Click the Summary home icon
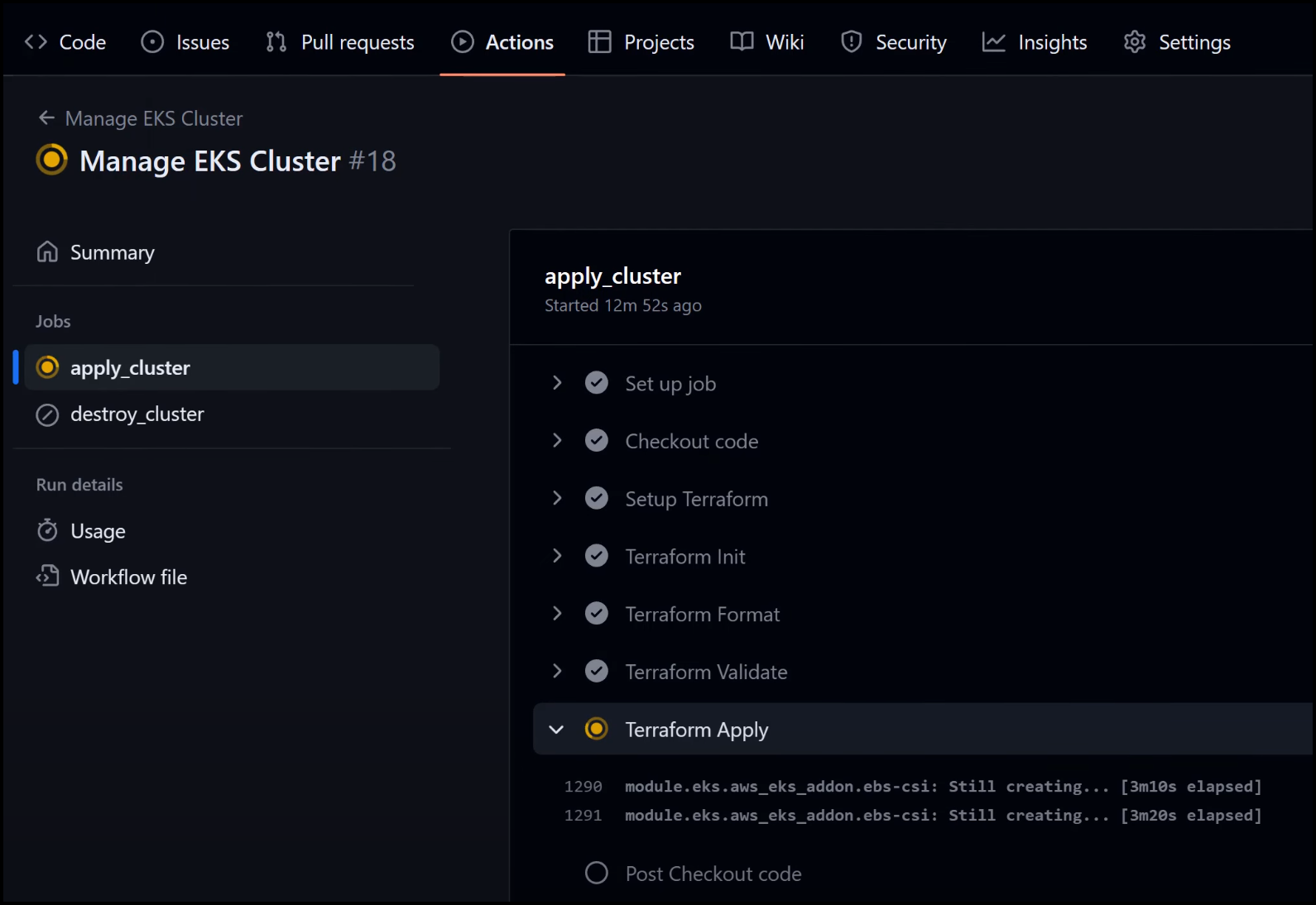Viewport: 1316px width, 905px height. [47, 251]
